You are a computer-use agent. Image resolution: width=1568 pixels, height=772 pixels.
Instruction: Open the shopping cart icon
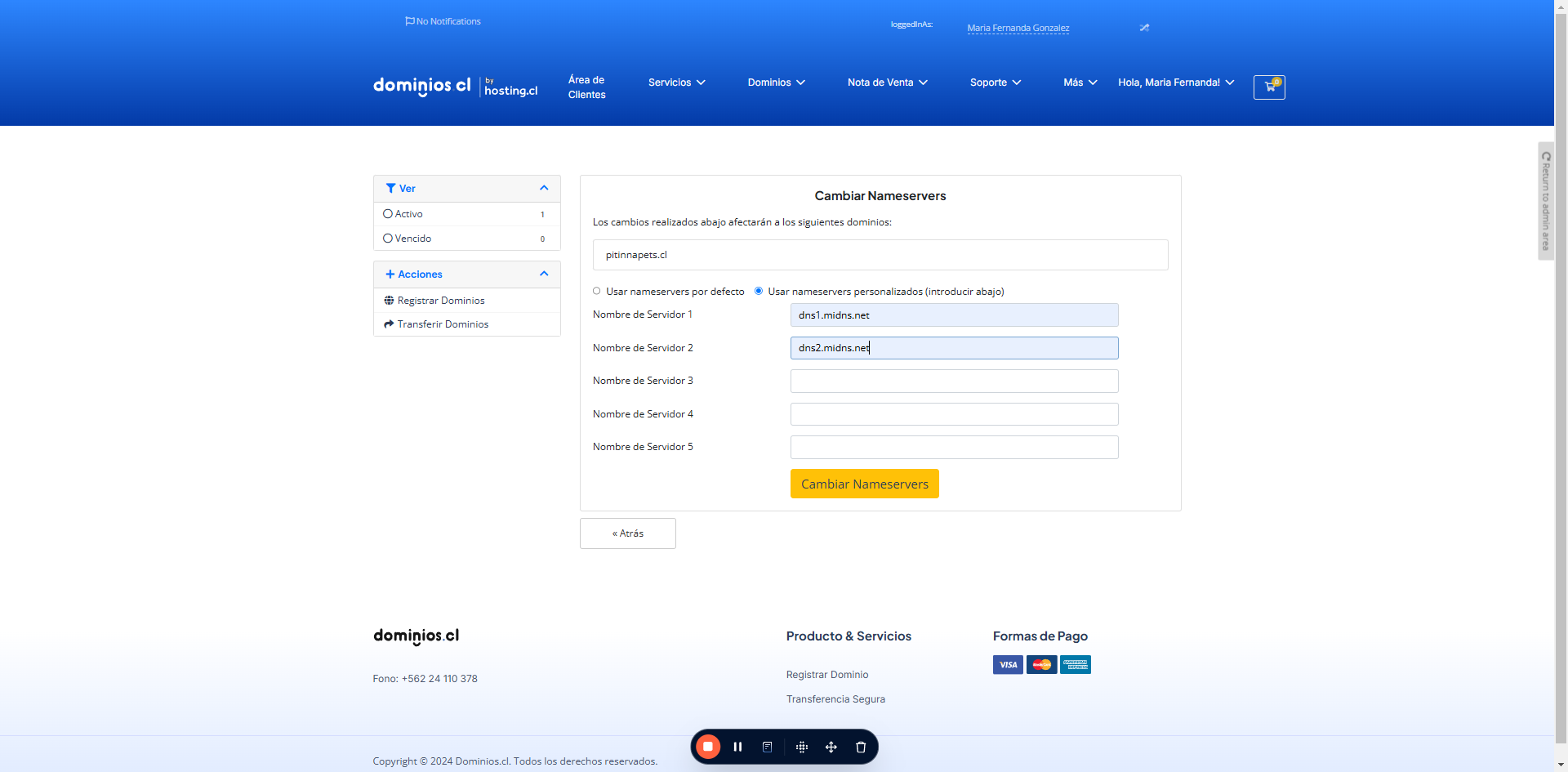[x=1269, y=87]
